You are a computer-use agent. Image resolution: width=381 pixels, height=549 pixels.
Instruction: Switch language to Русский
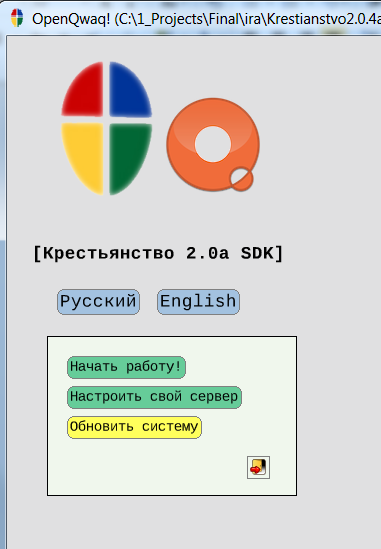point(98,302)
